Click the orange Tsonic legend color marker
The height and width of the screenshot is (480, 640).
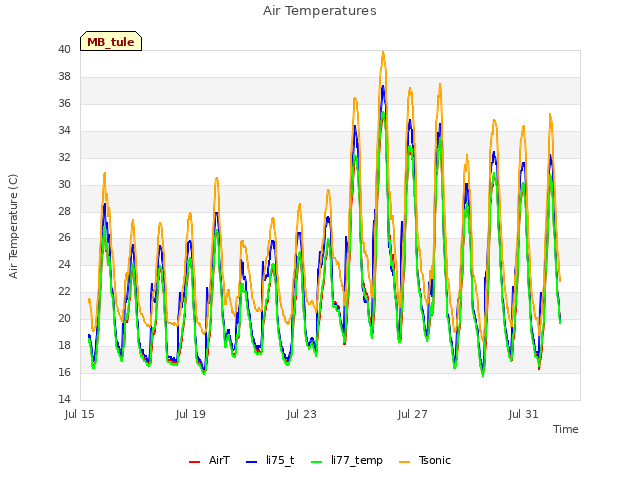[x=404, y=462]
